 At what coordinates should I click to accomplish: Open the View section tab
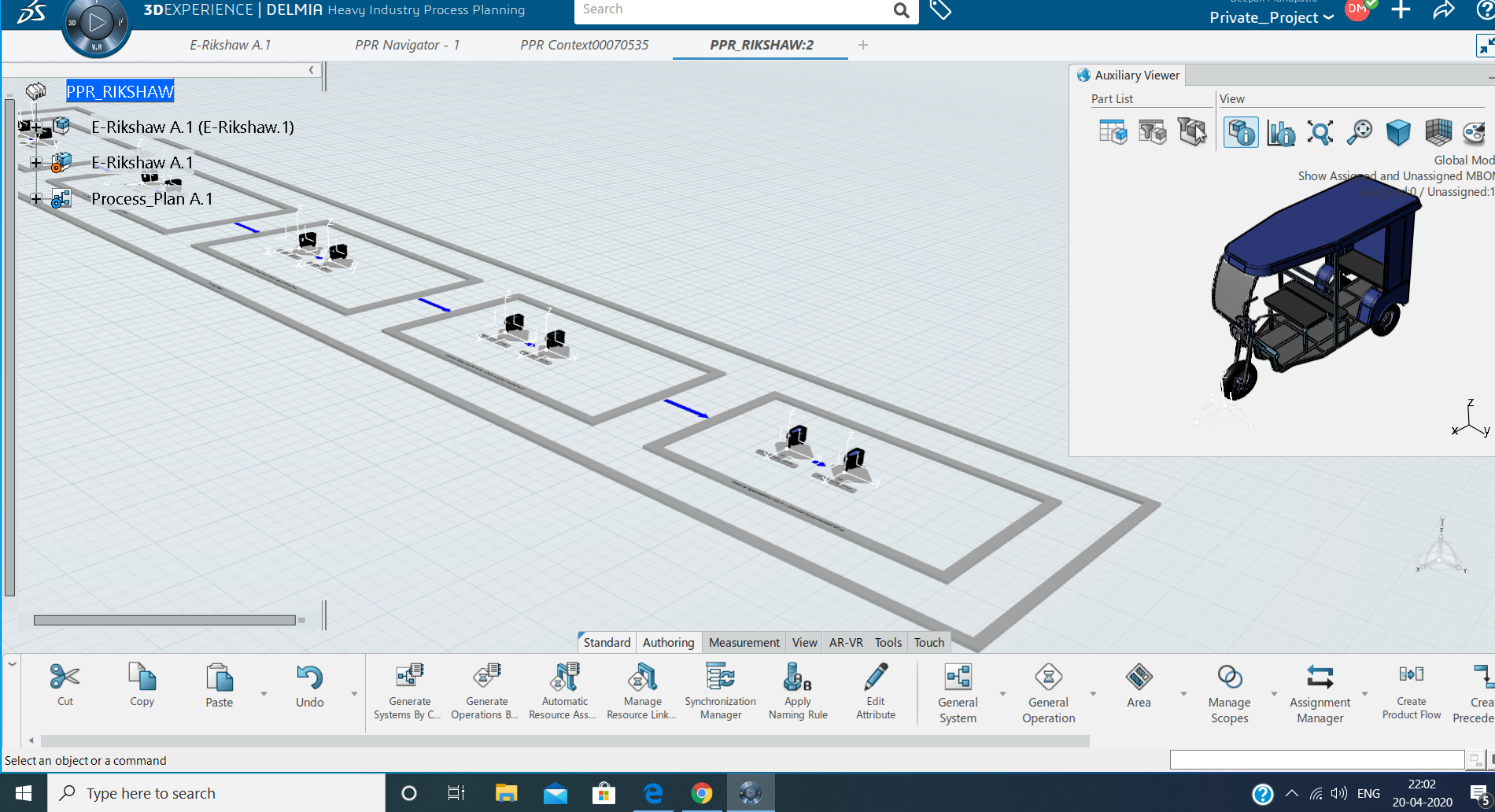click(x=804, y=642)
